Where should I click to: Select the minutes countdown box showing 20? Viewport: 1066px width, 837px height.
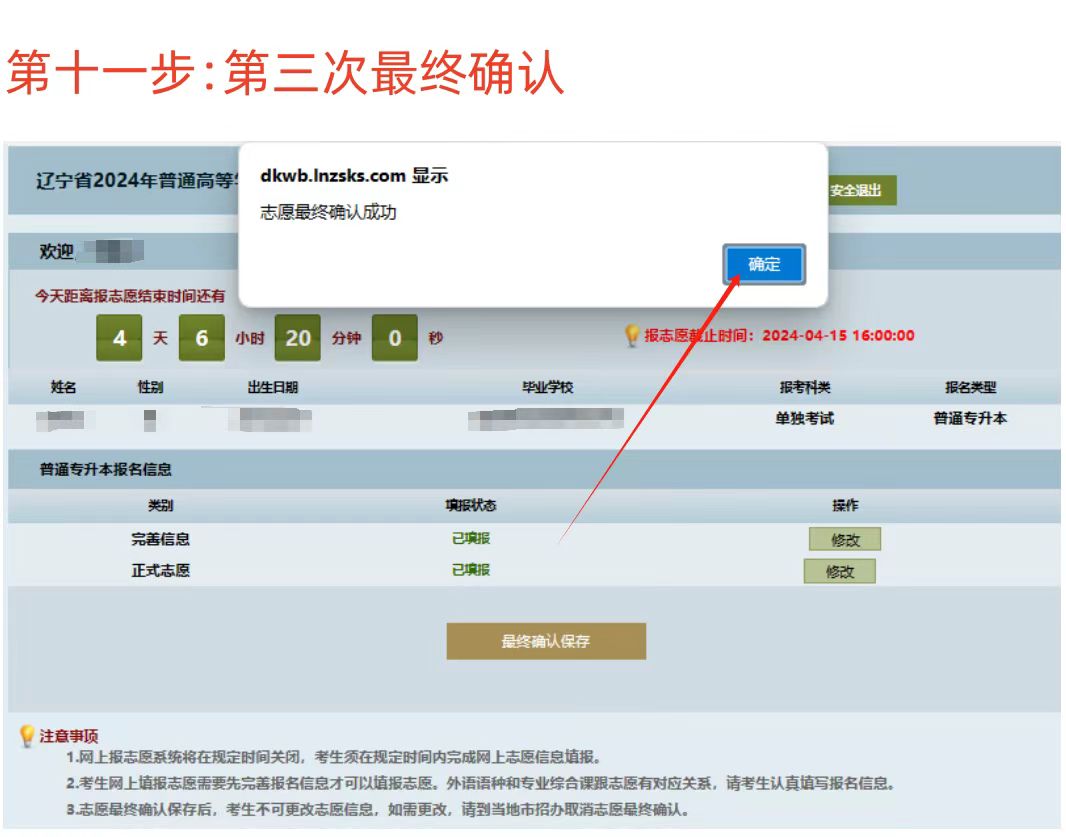pos(297,338)
